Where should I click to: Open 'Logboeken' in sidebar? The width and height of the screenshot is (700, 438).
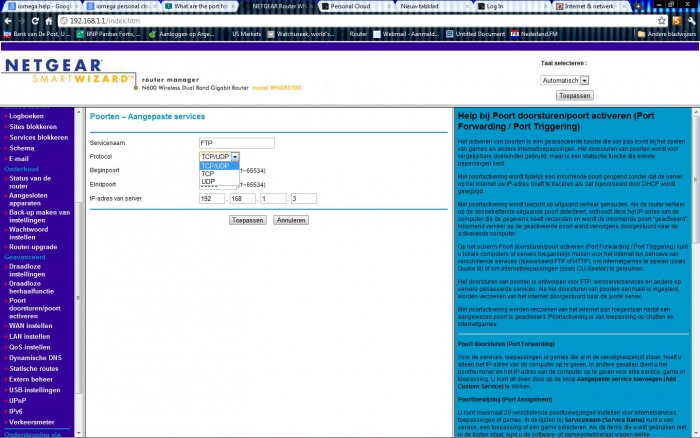click(x=26, y=116)
